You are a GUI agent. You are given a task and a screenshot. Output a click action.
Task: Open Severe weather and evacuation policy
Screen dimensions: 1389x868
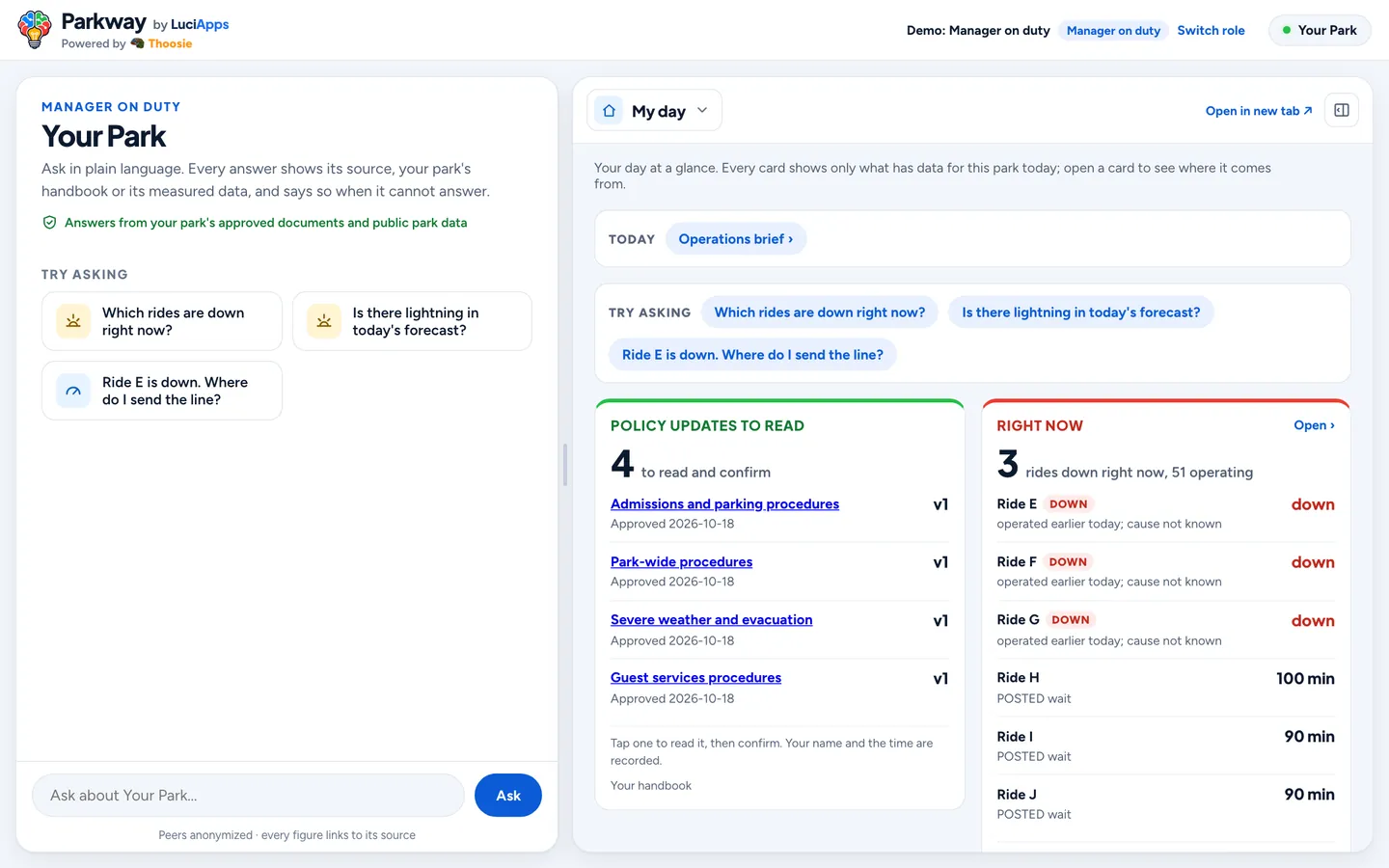(x=711, y=620)
